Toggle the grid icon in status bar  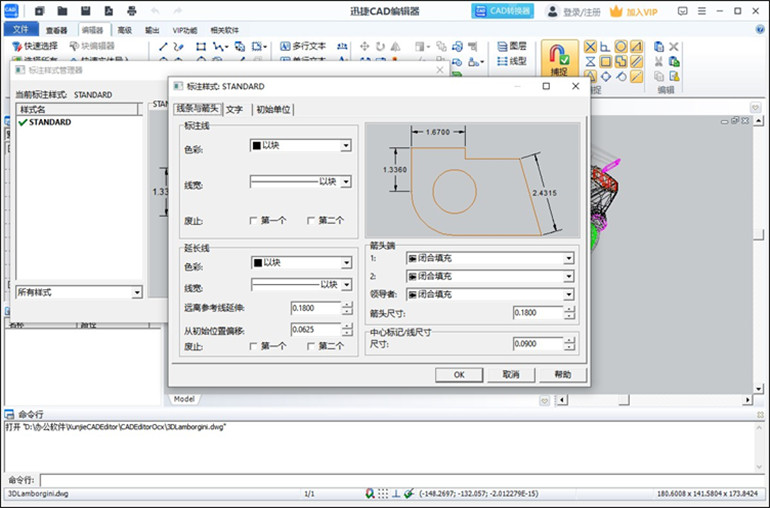click(383, 493)
